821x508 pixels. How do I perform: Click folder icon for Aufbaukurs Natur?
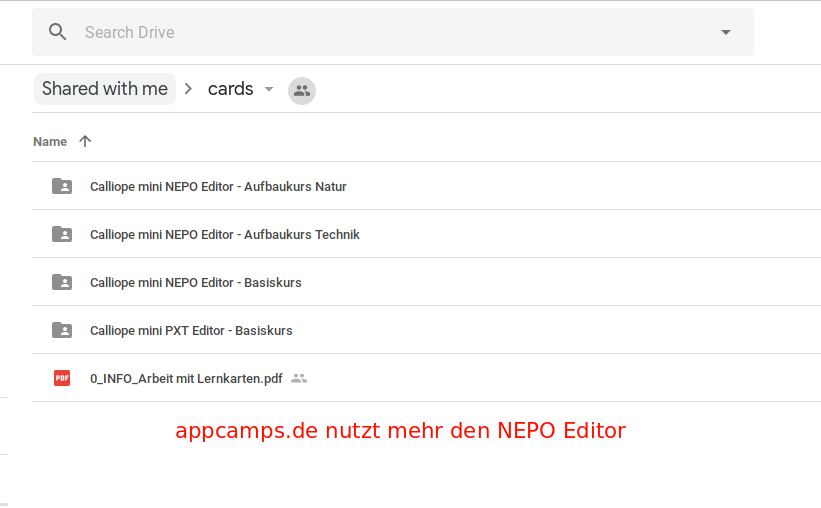click(x=62, y=186)
